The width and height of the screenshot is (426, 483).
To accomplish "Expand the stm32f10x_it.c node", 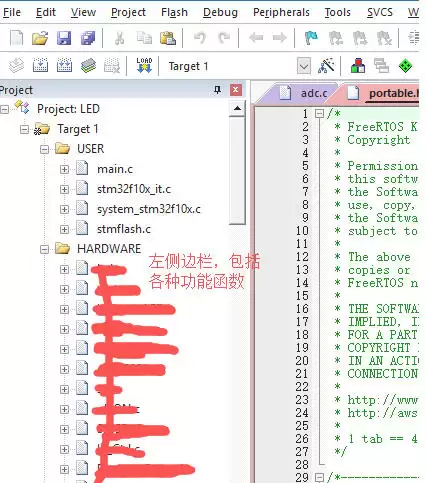I will (x=64, y=189).
